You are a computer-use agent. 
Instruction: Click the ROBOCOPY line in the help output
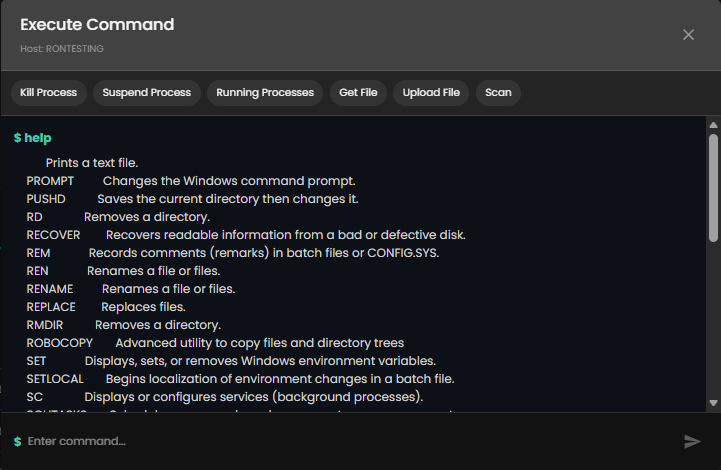(60, 343)
